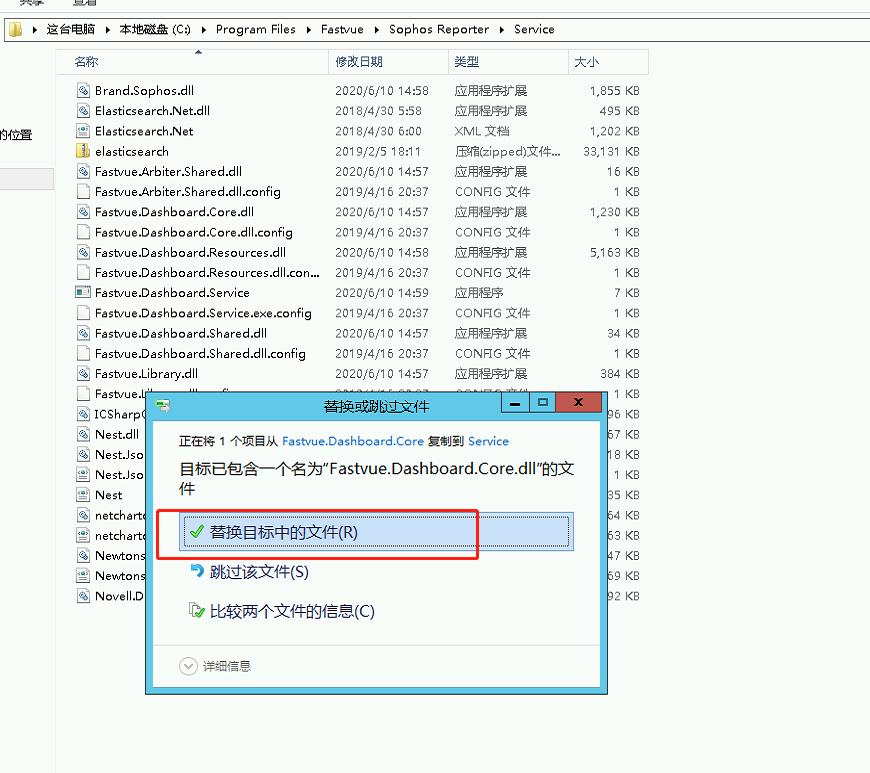Click the 2019/2/5 18:11 date cell
The image size is (870, 773).
tap(378, 151)
